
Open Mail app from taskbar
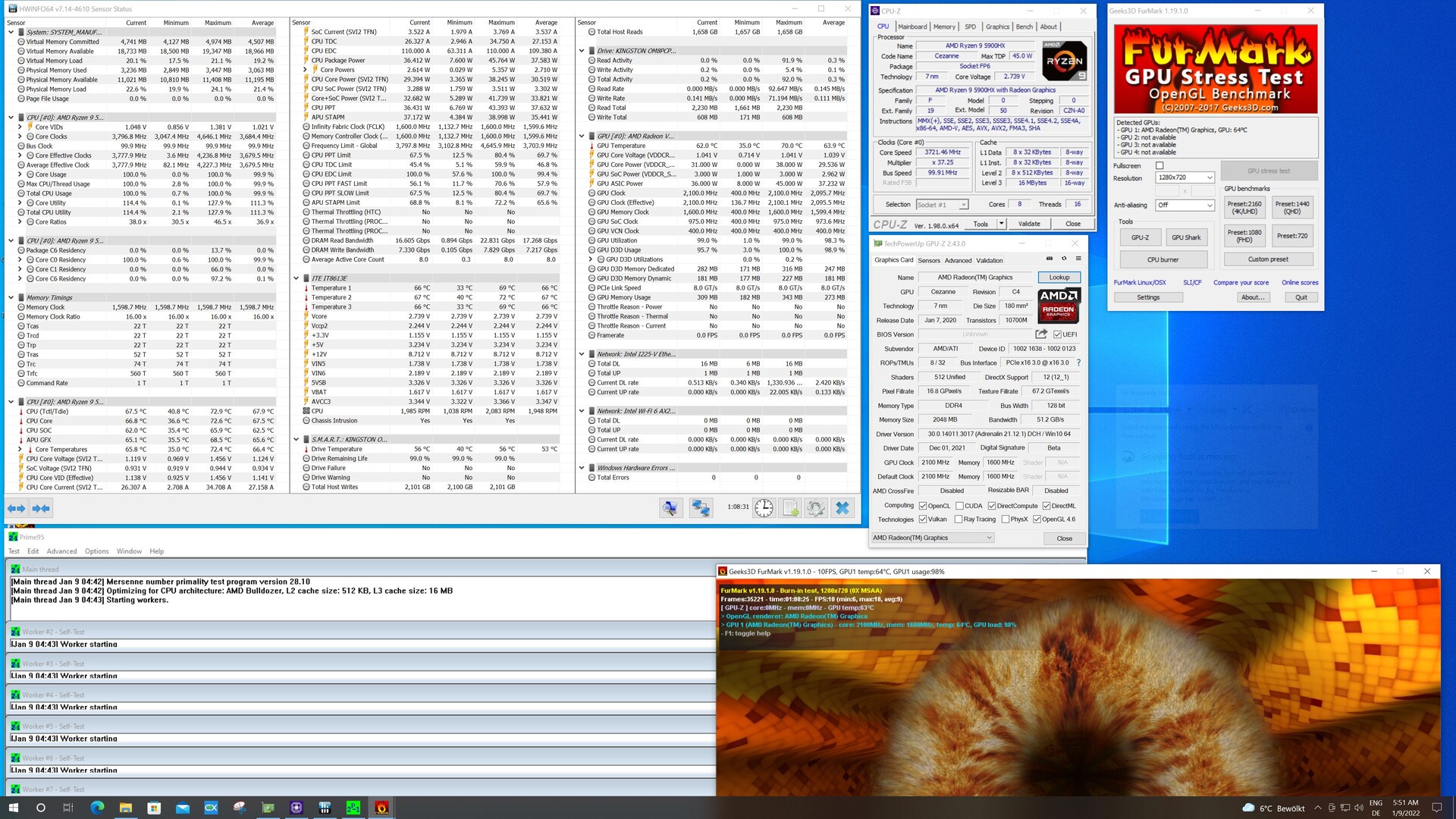pos(183,808)
